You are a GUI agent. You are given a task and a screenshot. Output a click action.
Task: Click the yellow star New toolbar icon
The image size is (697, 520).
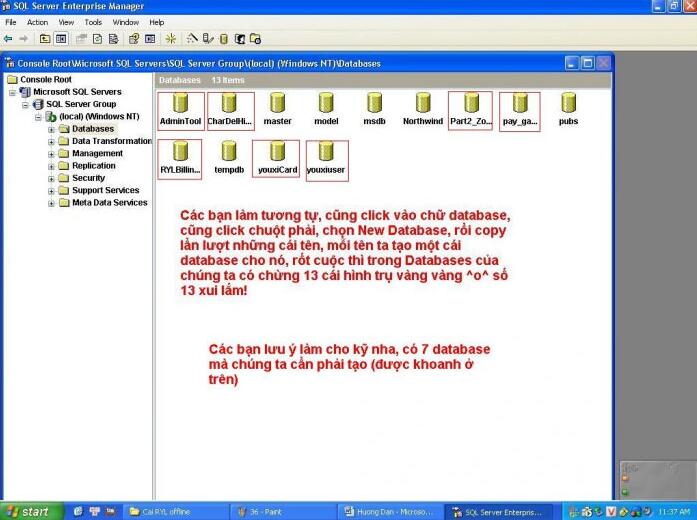click(170, 39)
